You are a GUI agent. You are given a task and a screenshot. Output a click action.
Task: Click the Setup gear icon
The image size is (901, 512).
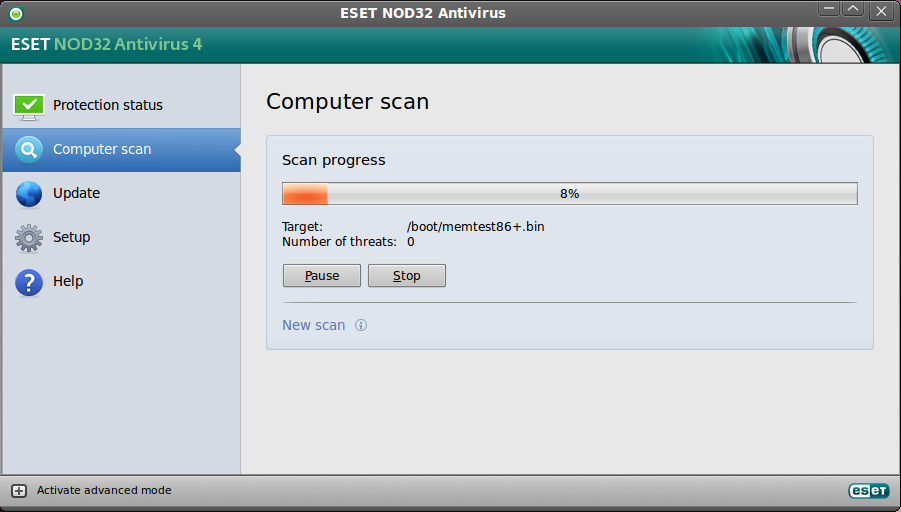pos(29,238)
